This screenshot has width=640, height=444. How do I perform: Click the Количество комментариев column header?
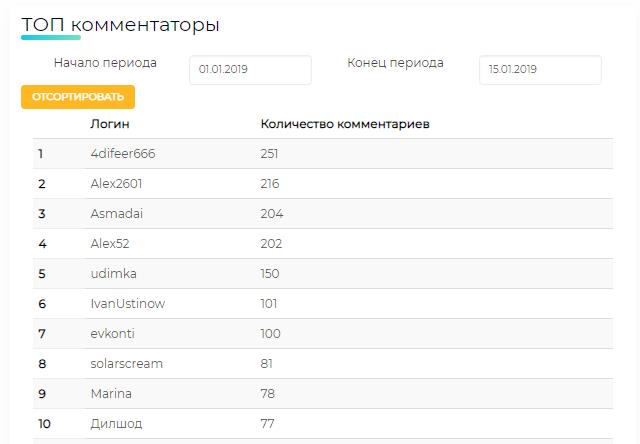345,124
